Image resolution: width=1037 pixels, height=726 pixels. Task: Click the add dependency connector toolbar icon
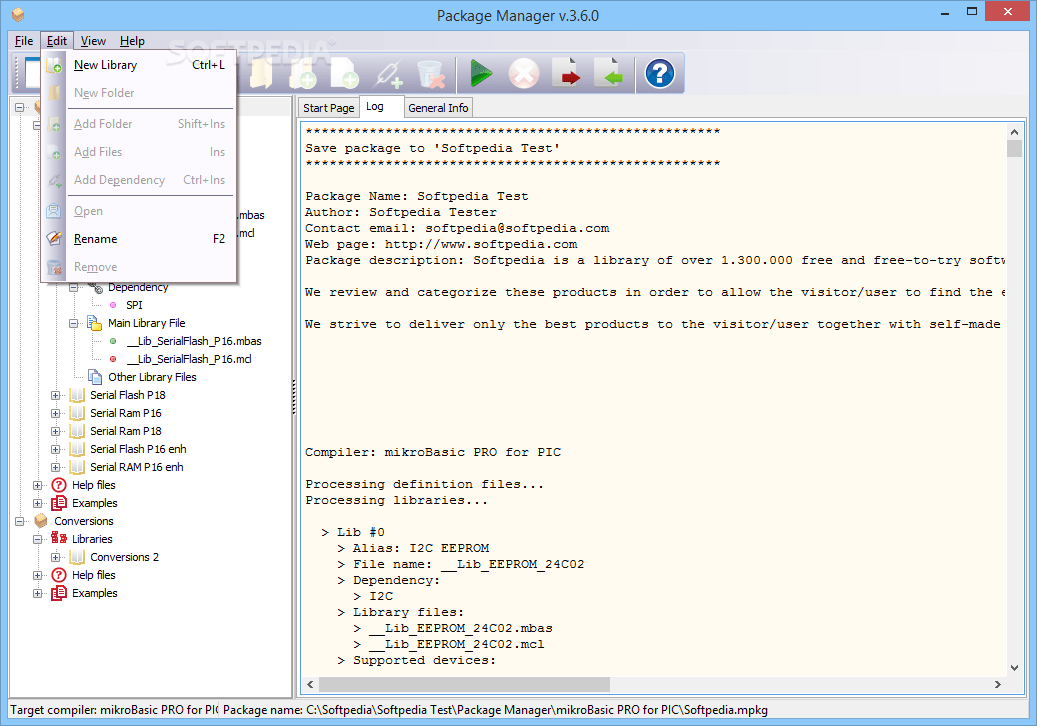[x=388, y=73]
